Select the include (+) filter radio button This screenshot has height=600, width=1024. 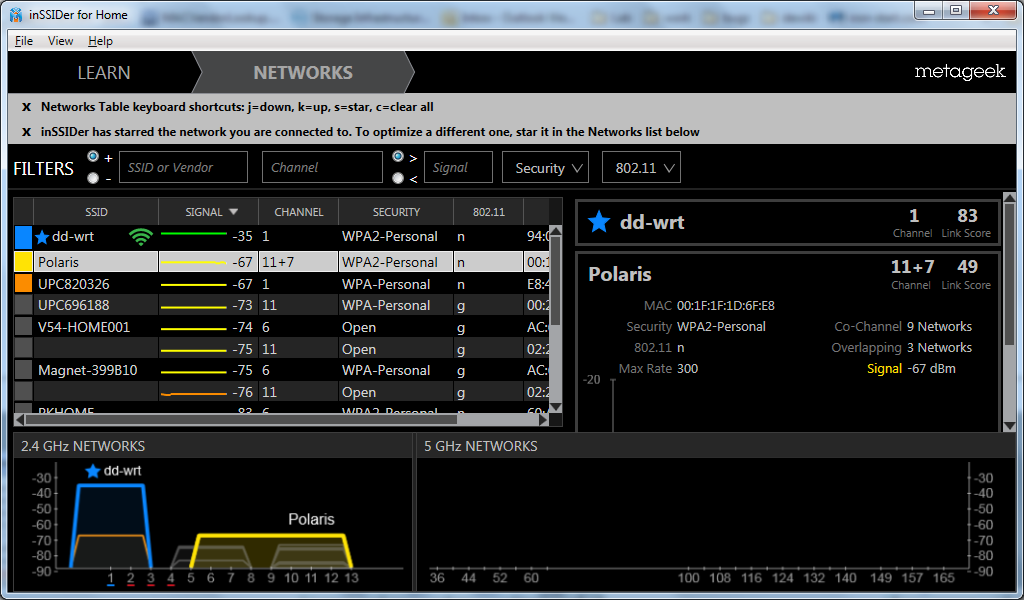coord(93,157)
